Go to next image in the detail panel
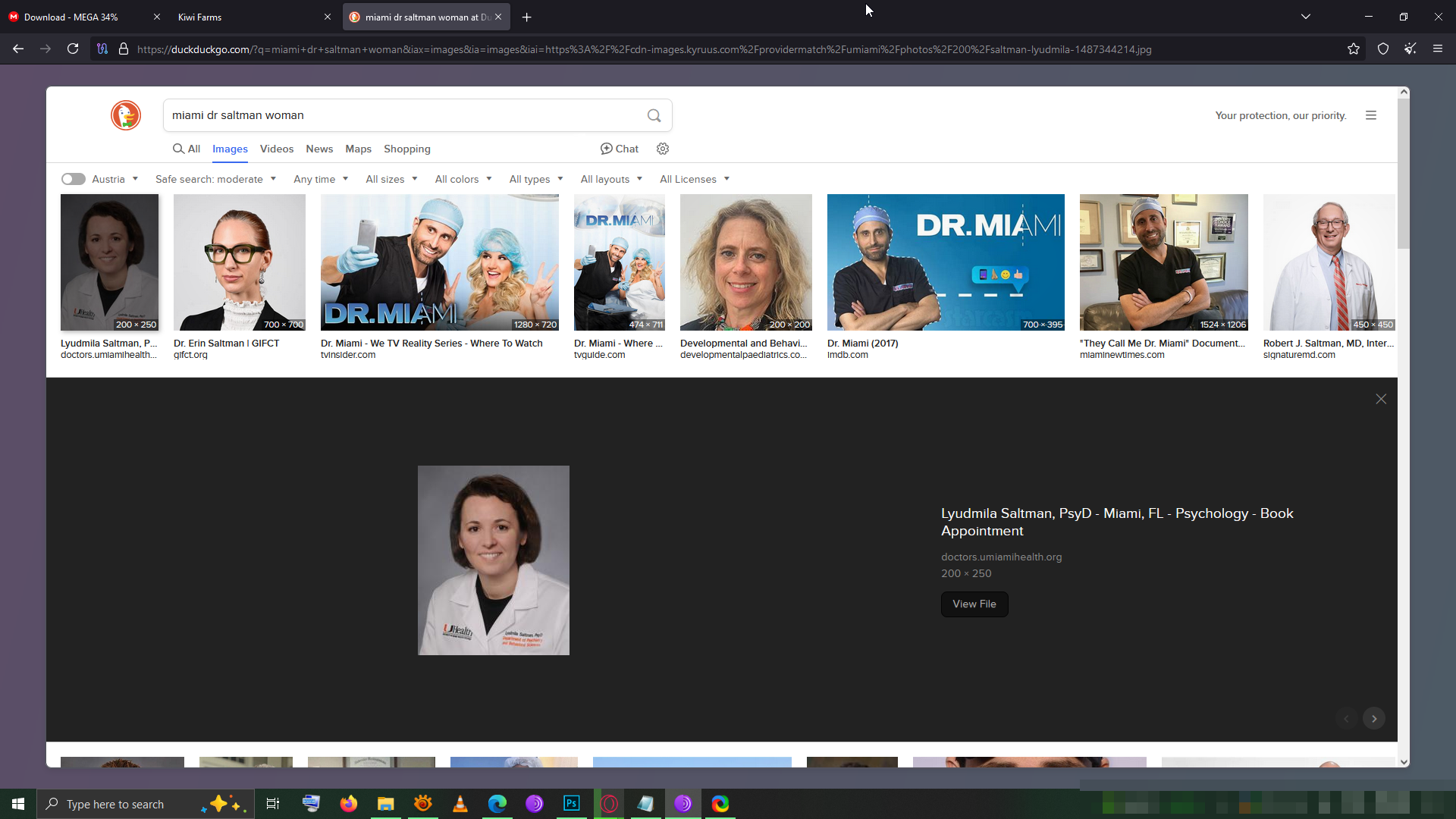The image size is (1456, 819). [1374, 718]
